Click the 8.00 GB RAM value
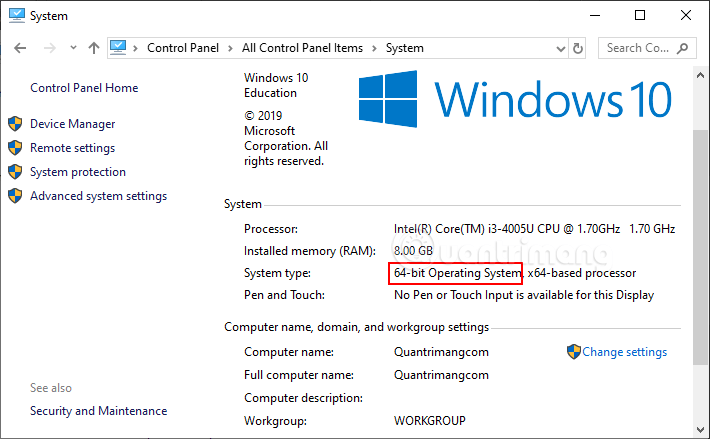Screen dimensions: 710x439 tap(413, 251)
